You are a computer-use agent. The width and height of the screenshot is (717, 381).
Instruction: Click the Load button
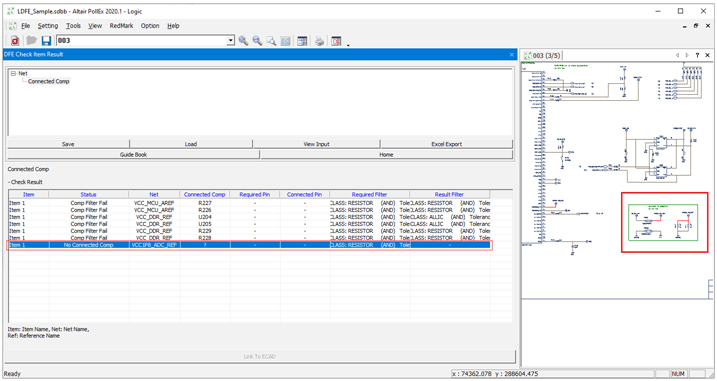pyautogui.click(x=191, y=144)
